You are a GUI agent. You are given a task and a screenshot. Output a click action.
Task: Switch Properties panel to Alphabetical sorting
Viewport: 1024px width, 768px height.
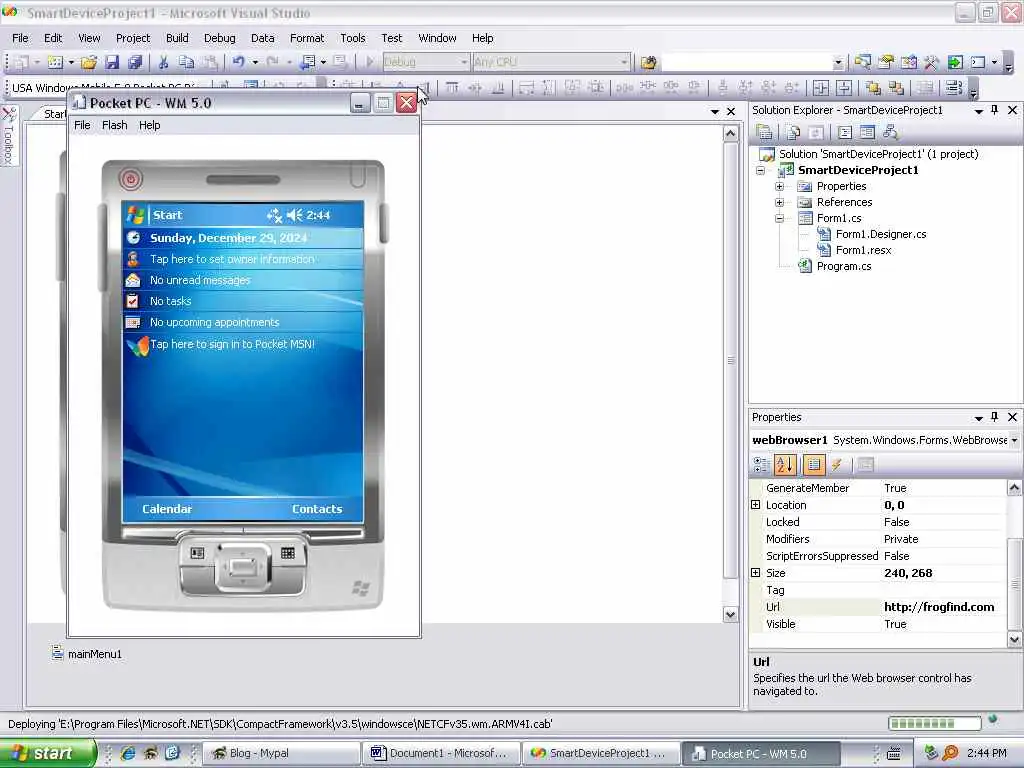click(x=785, y=464)
